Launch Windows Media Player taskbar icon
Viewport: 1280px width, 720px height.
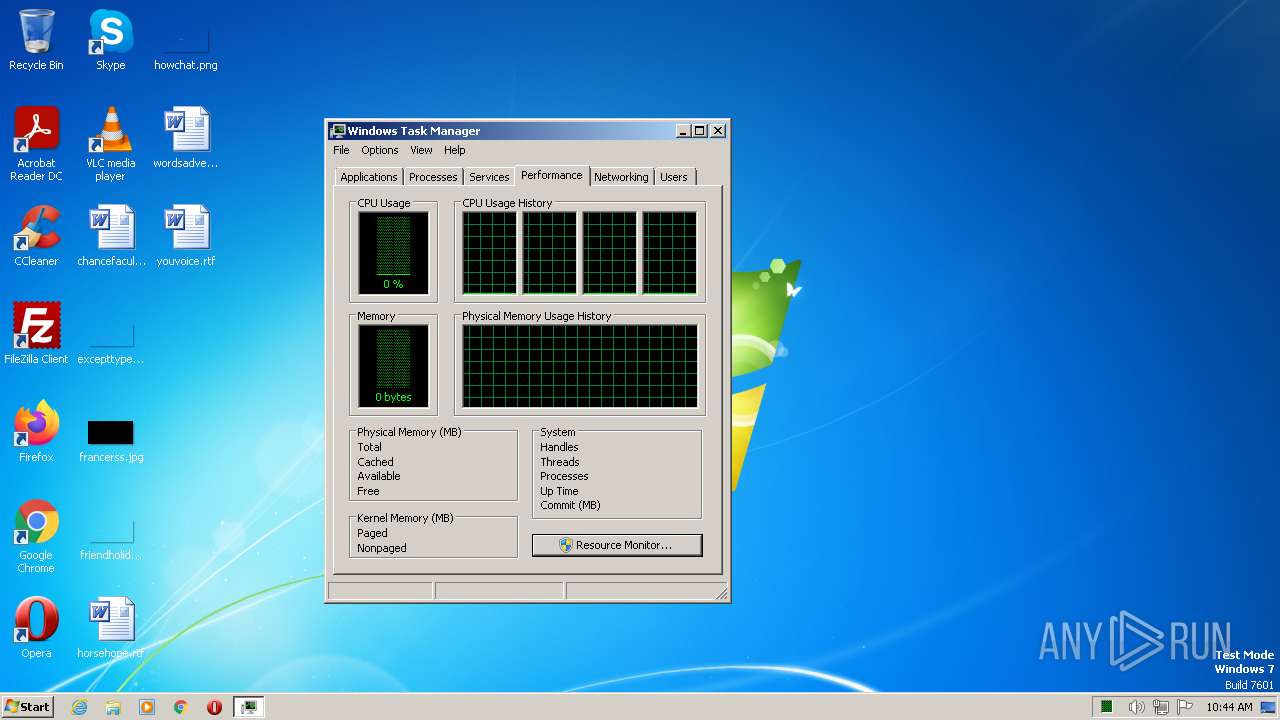pos(147,707)
